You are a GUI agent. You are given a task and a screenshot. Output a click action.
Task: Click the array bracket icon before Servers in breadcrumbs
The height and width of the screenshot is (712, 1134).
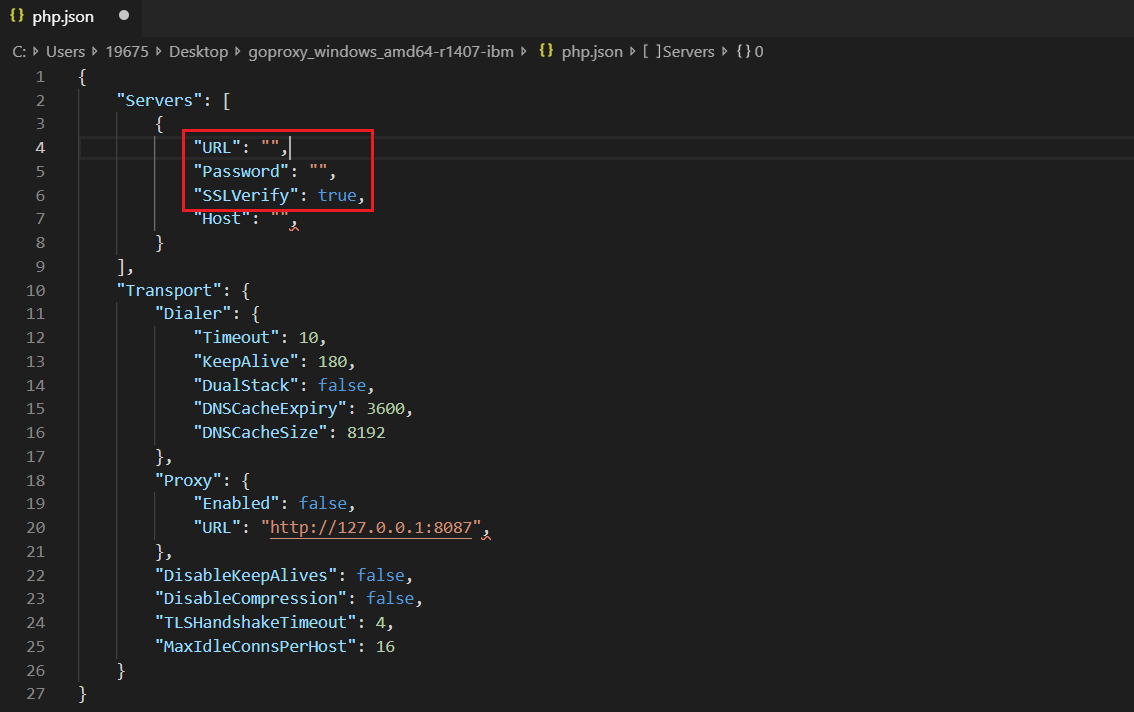[649, 51]
